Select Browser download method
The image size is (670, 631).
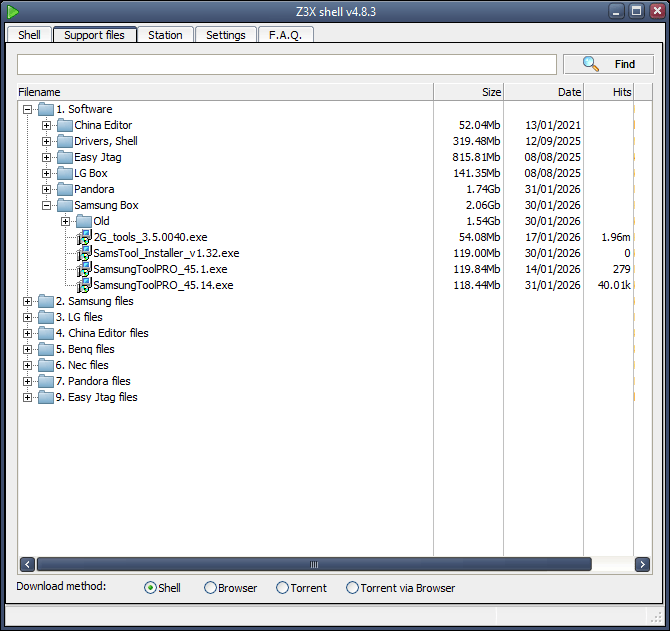point(210,588)
